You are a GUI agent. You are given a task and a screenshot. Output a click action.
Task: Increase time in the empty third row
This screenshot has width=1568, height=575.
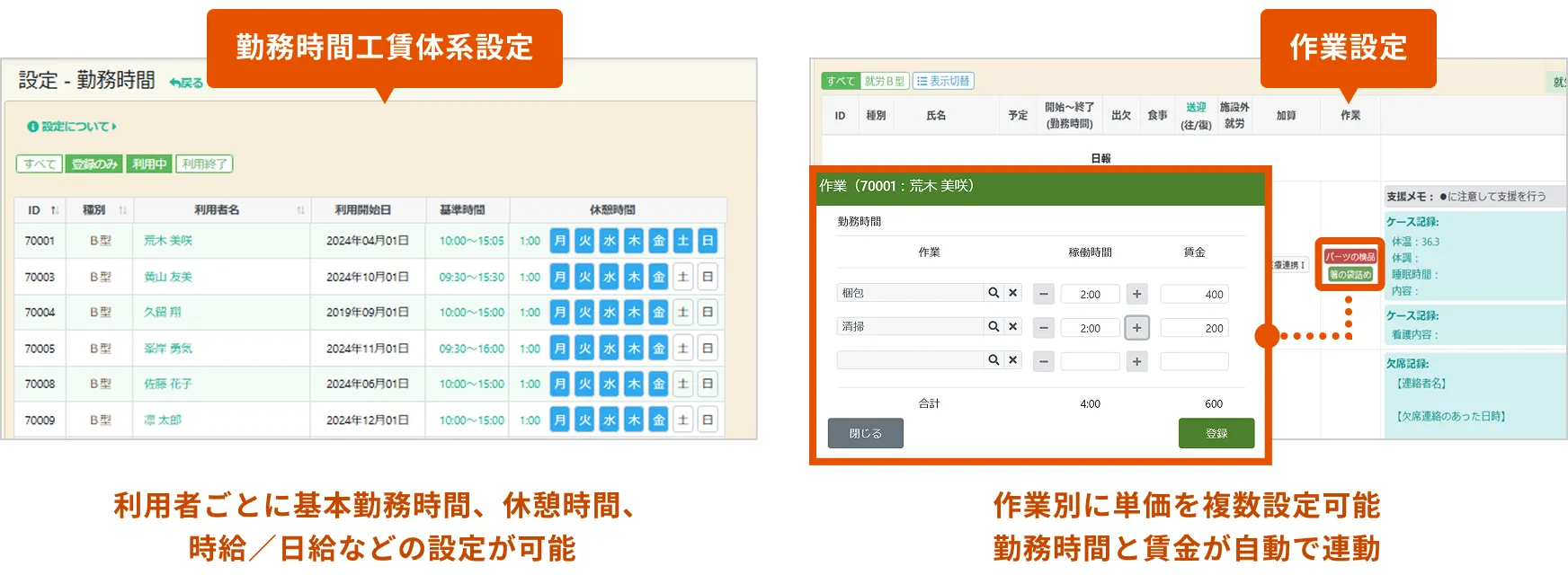[x=1137, y=361]
